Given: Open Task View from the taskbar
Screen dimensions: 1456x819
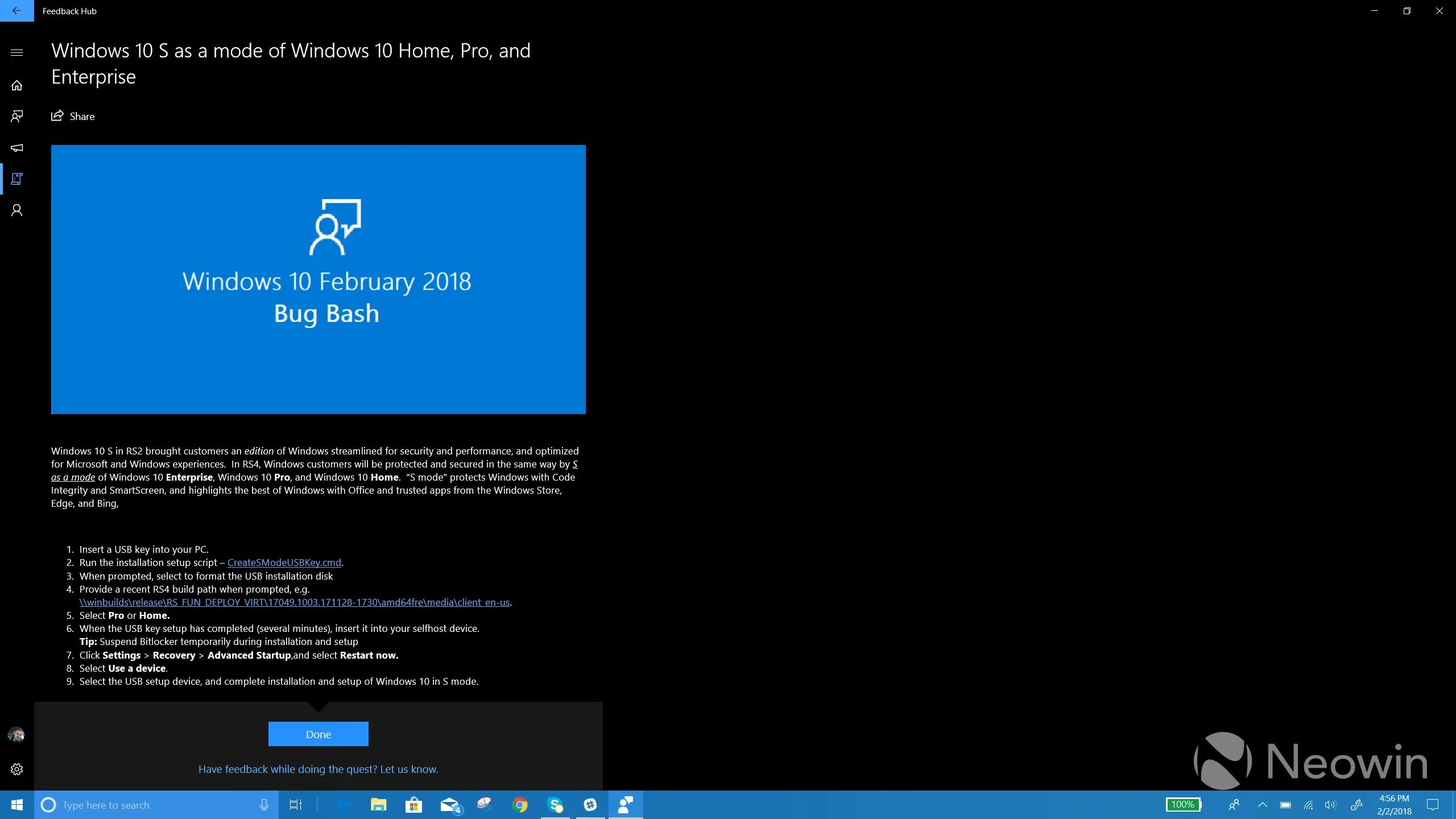Looking at the screenshot, I should tap(295, 804).
